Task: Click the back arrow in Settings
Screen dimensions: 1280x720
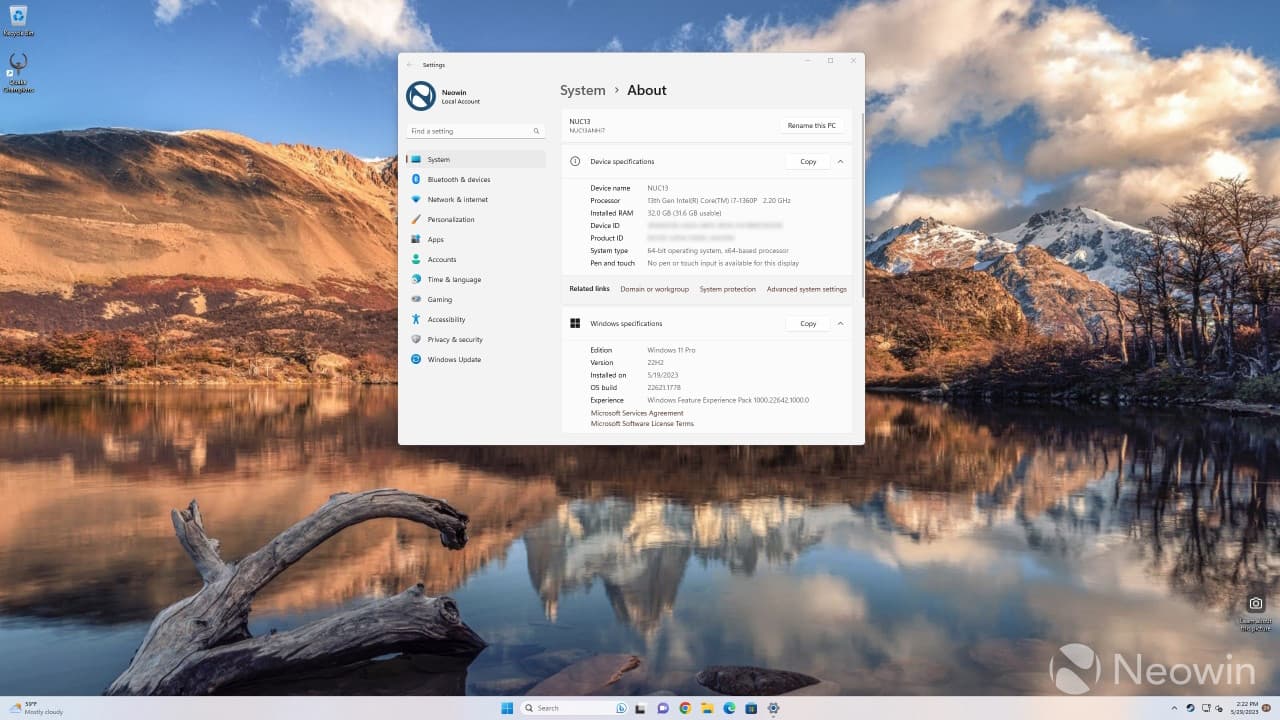Action: point(409,65)
